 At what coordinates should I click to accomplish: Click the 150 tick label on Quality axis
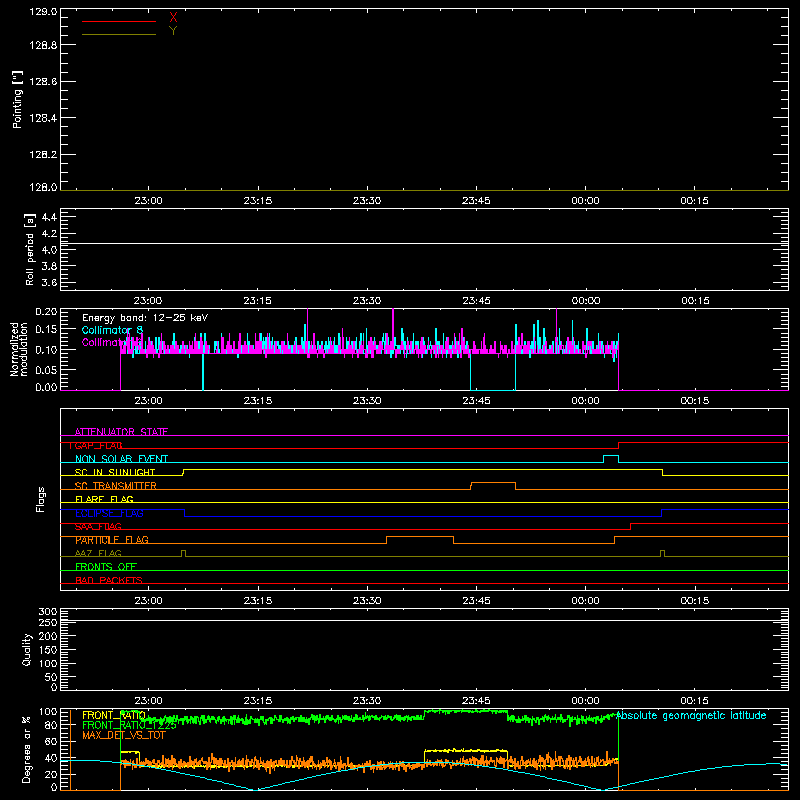(48, 651)
